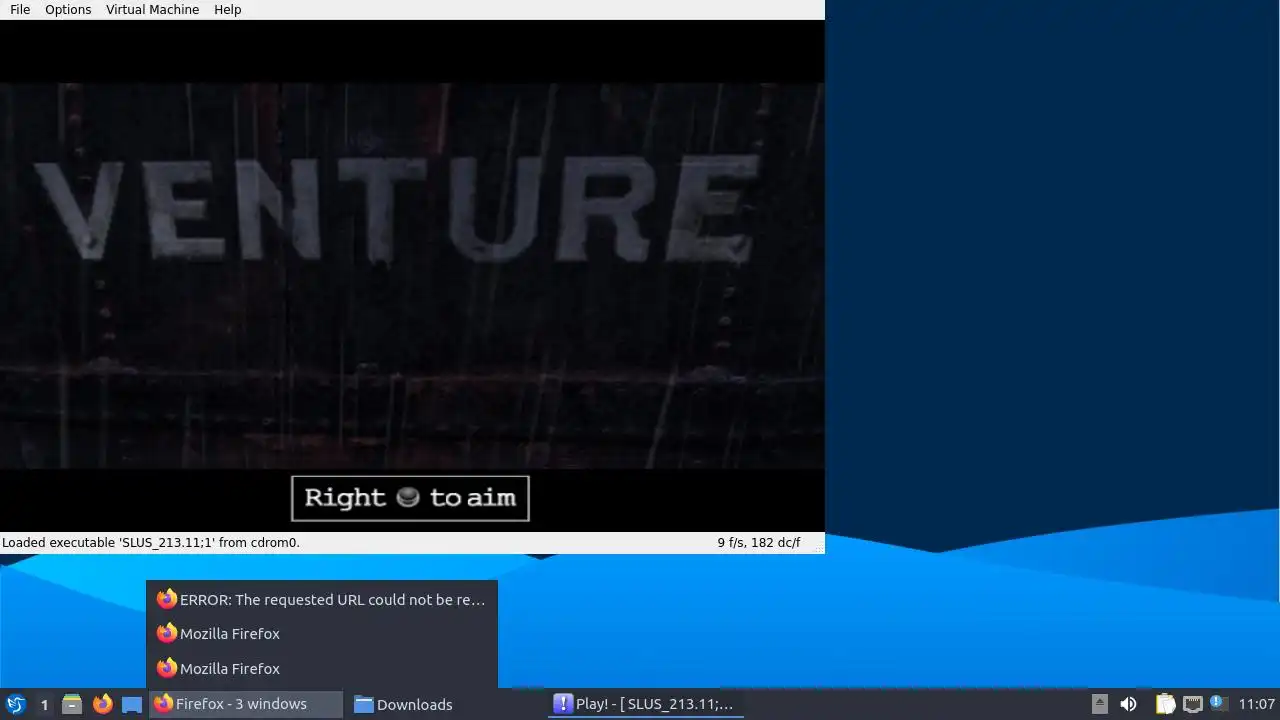This screenshot has height=720, width=1280.
Task: Open the volume speaker tray icon
Action: (x=1129, y=704)
